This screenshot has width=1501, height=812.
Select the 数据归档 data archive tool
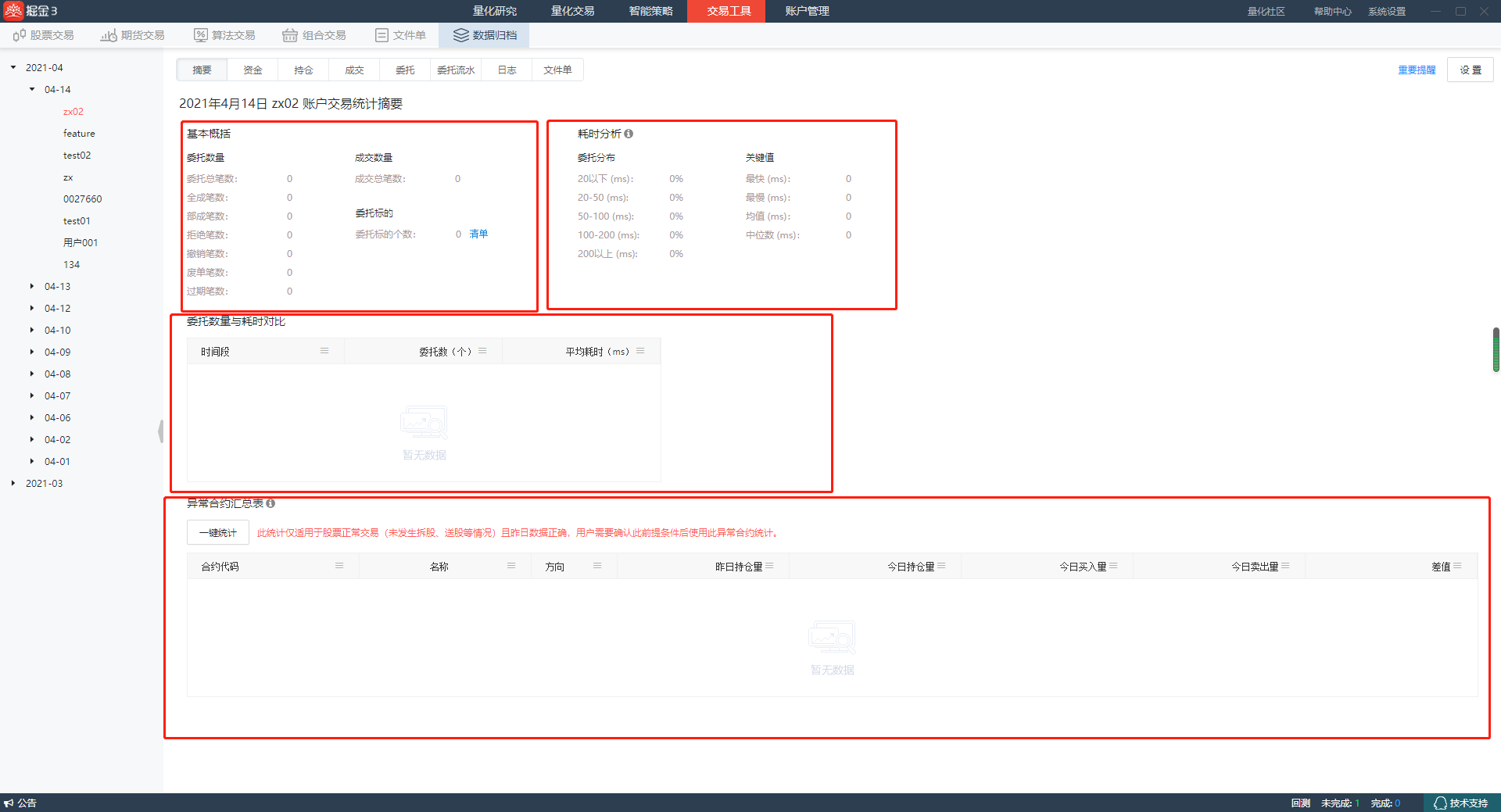click(485, 35)
